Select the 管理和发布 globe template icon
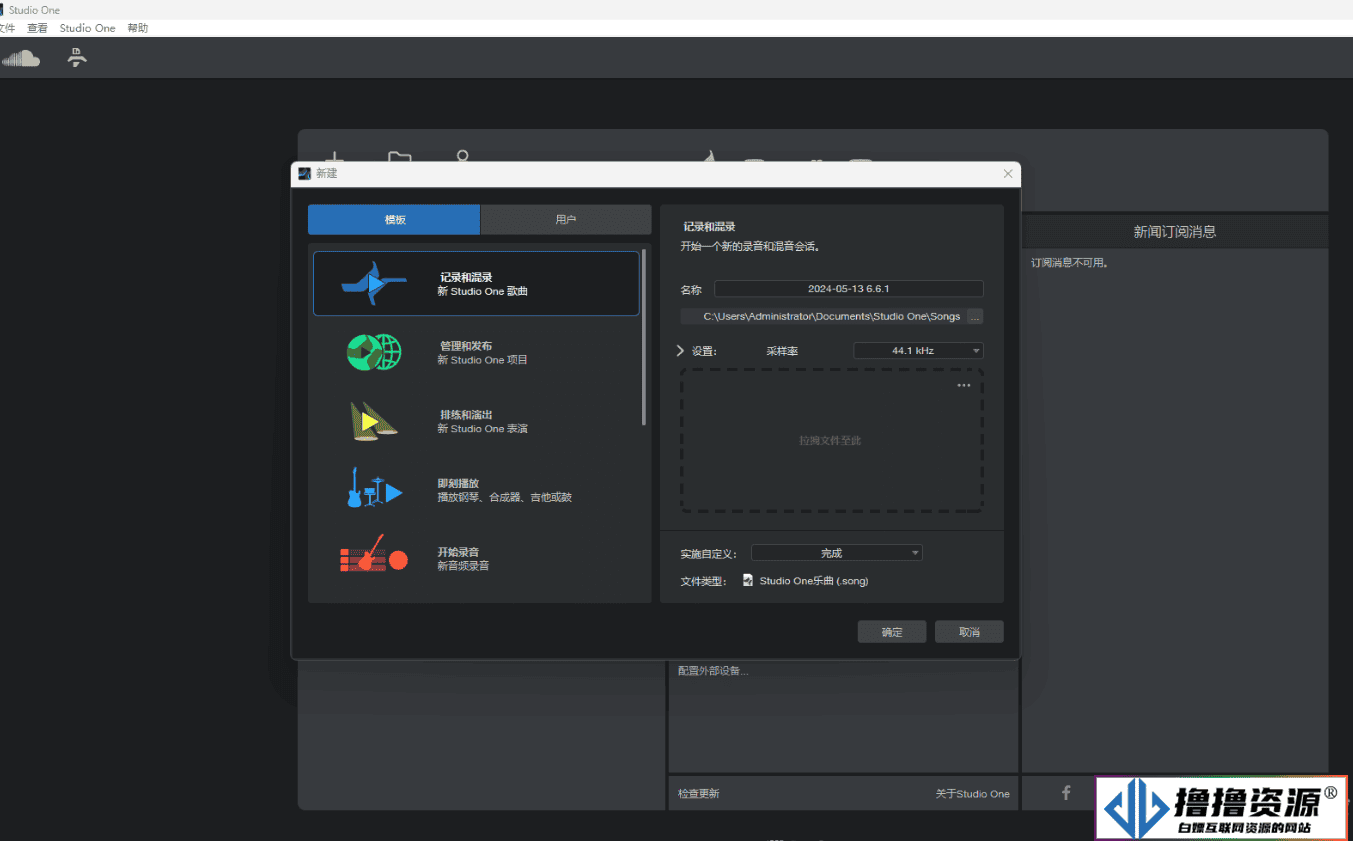Image resolution: width=1353 pixels, height=841 pixels. [x=374, y=352]
